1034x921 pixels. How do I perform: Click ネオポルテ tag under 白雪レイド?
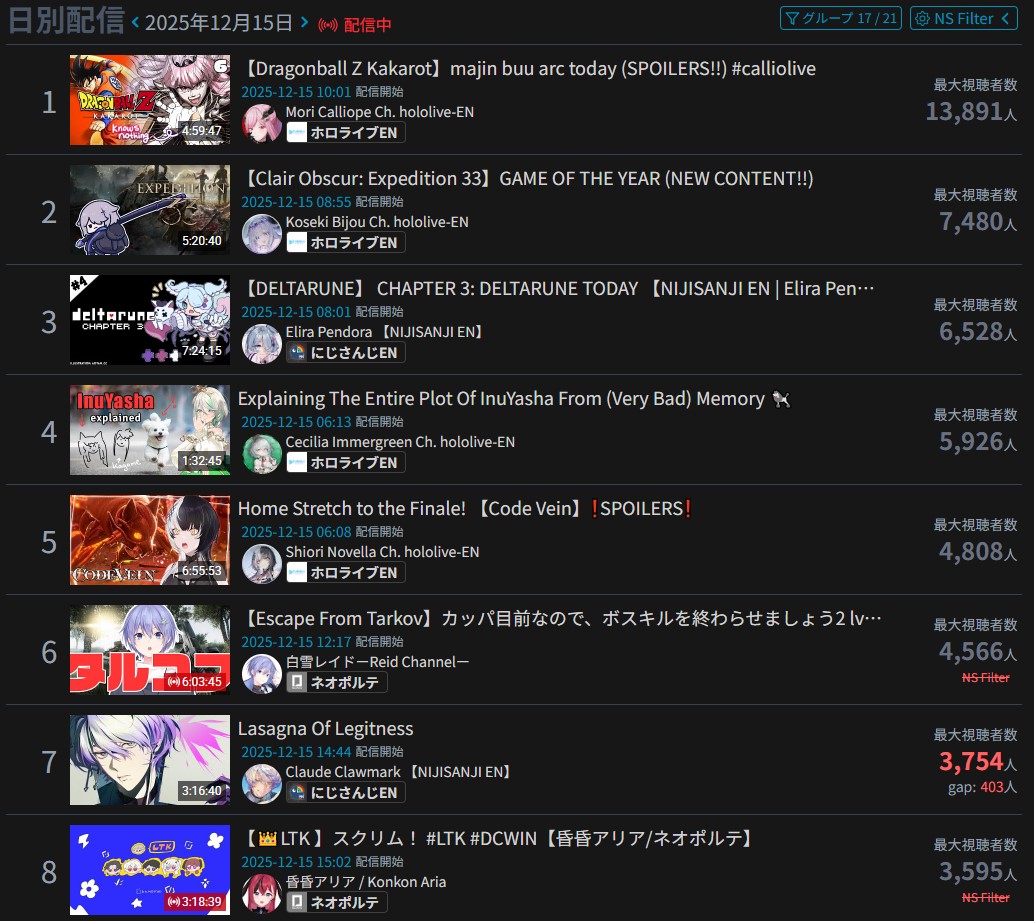(x=336, y=683)
